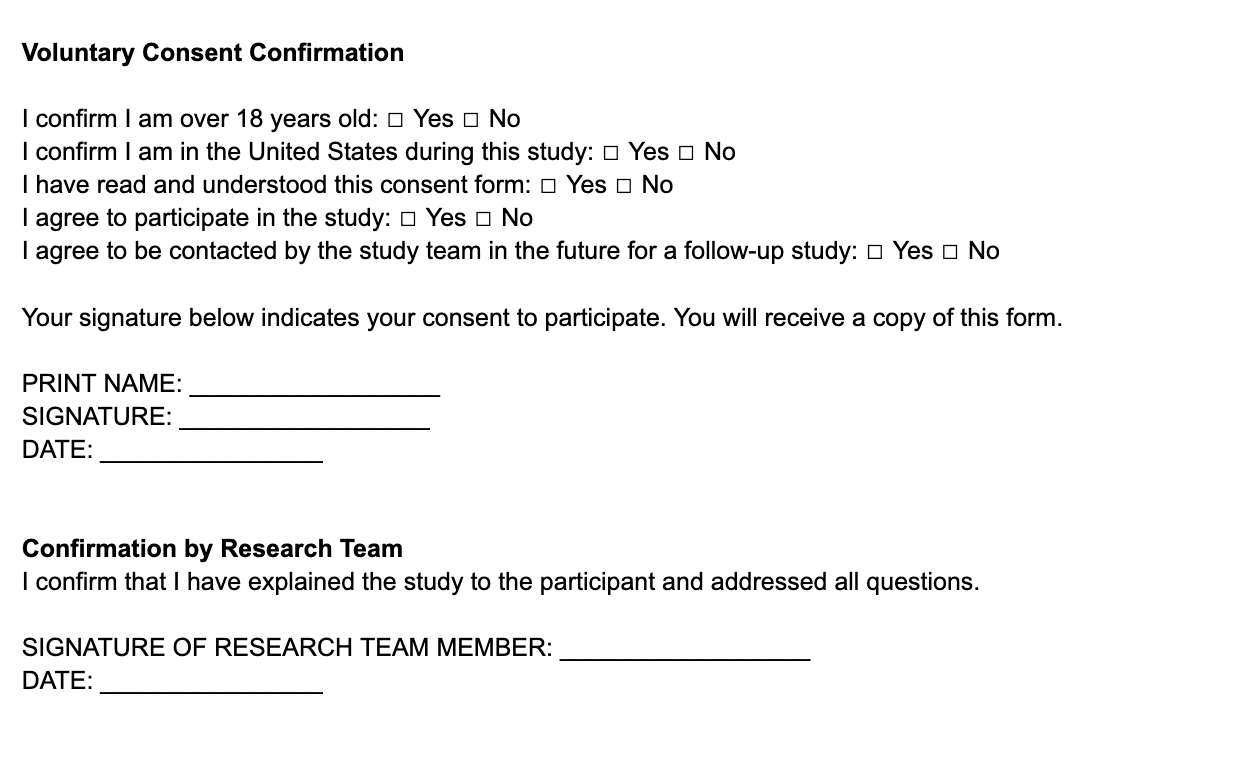This screenshot has width=1254, height=776.
Task: Mark No to agree to participate
Action: [483, 219]
